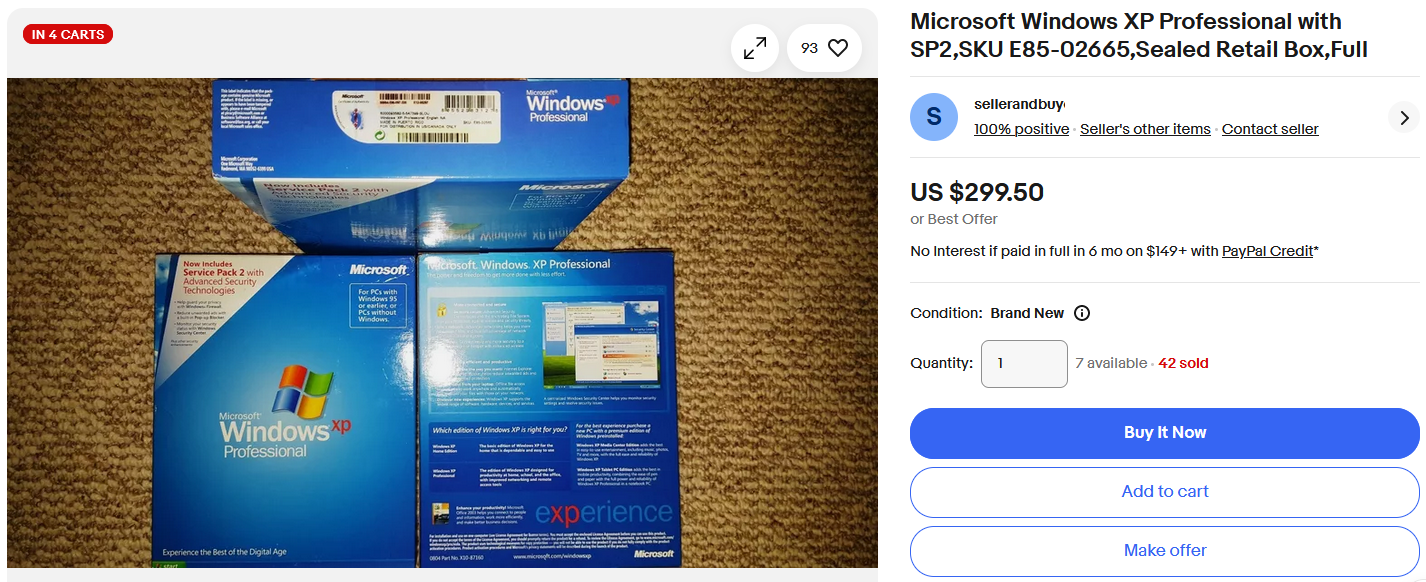This screenshot has height=582, width=1426.
Task: Open the fullscreen image expand icon
Action: coord(755,48)
